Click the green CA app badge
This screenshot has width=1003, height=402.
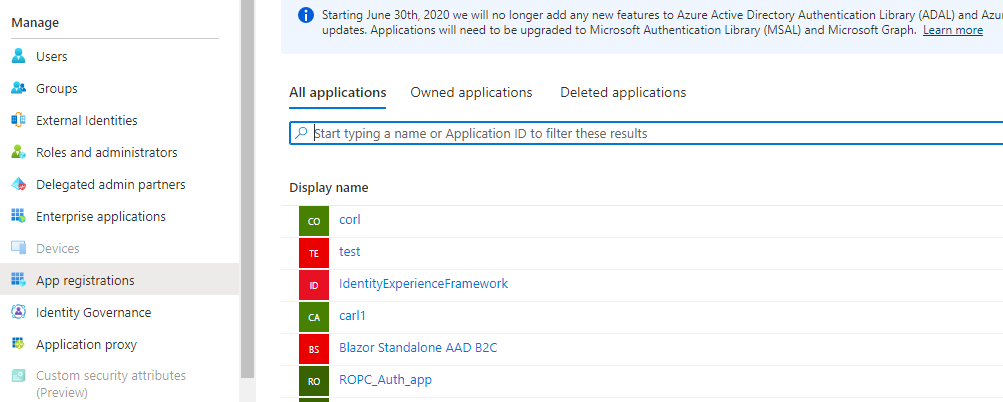[313, 318]
